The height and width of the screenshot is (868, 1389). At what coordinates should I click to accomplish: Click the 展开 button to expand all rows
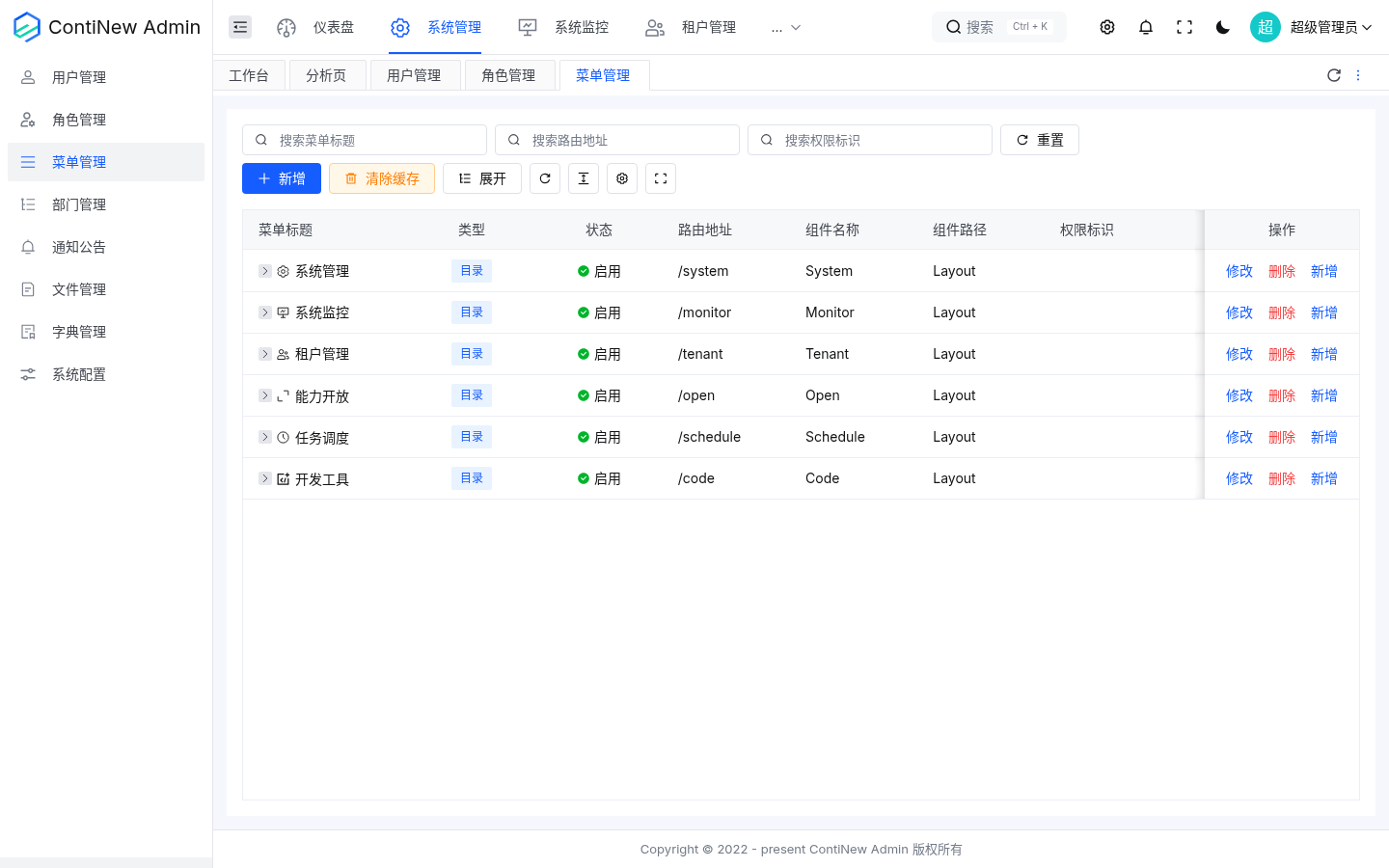point(482,178)
